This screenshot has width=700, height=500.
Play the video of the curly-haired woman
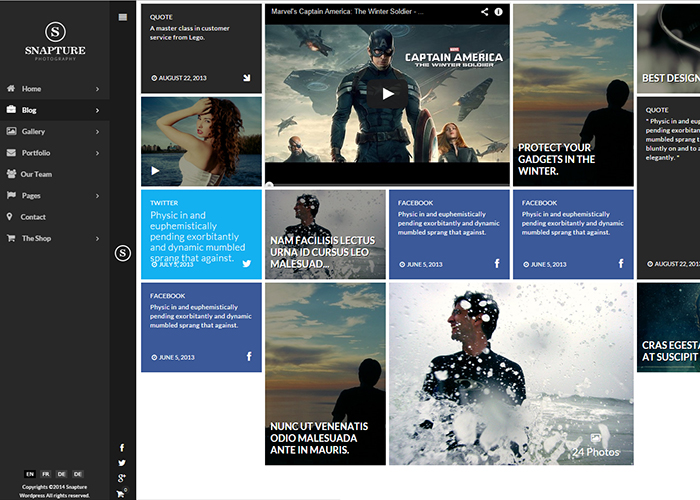pos(155,171)
